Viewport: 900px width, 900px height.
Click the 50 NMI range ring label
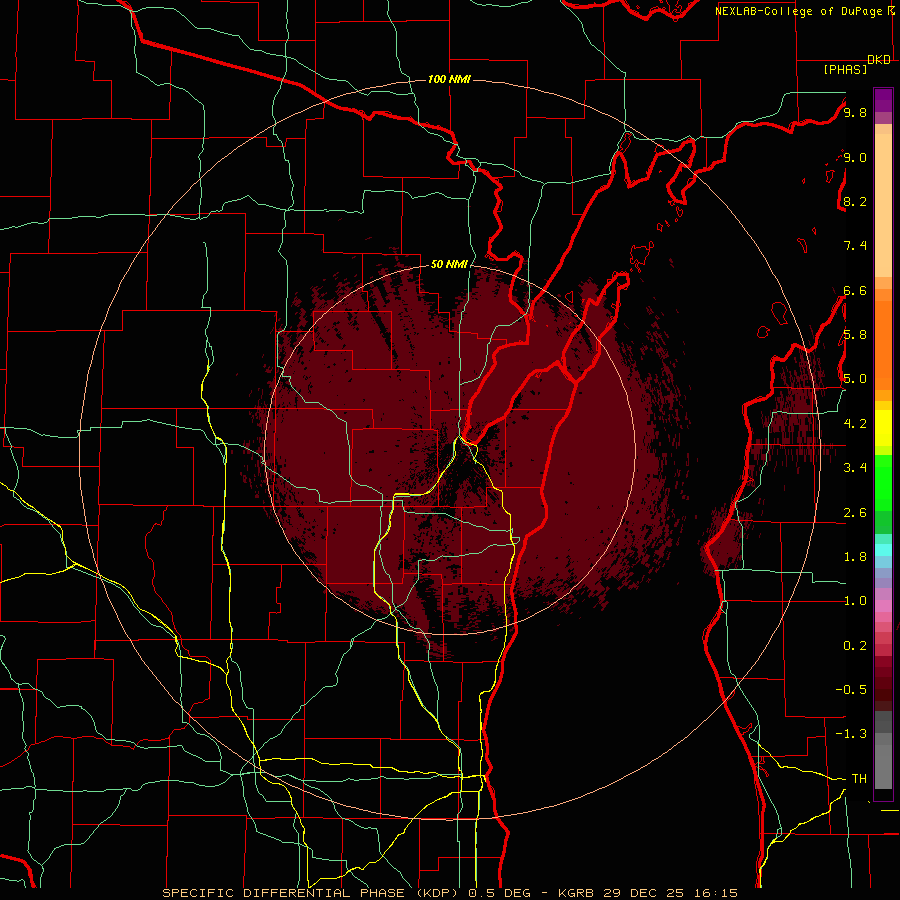[x=449, y=264]
